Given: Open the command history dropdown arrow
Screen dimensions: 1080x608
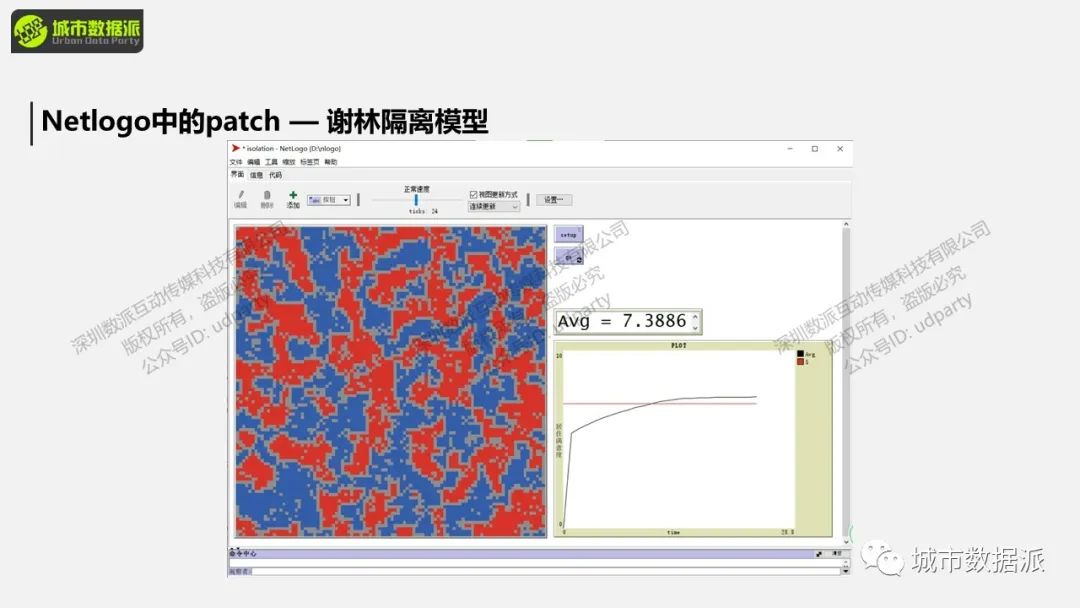Looking at the screenshot, I should click(846, 572).
